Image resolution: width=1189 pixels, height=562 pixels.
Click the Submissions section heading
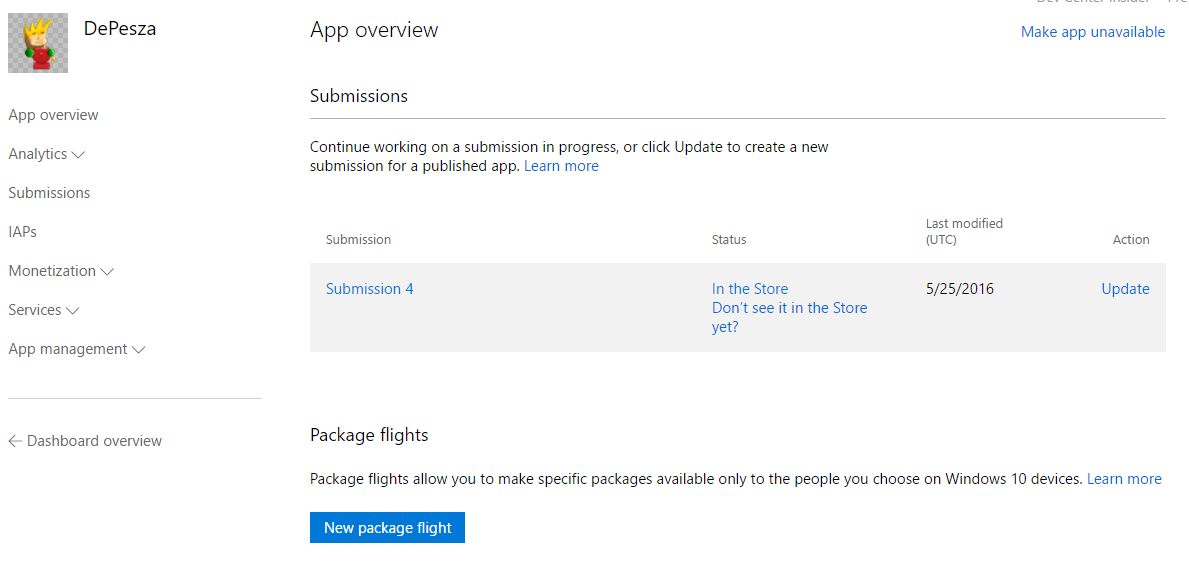(359, 96)
